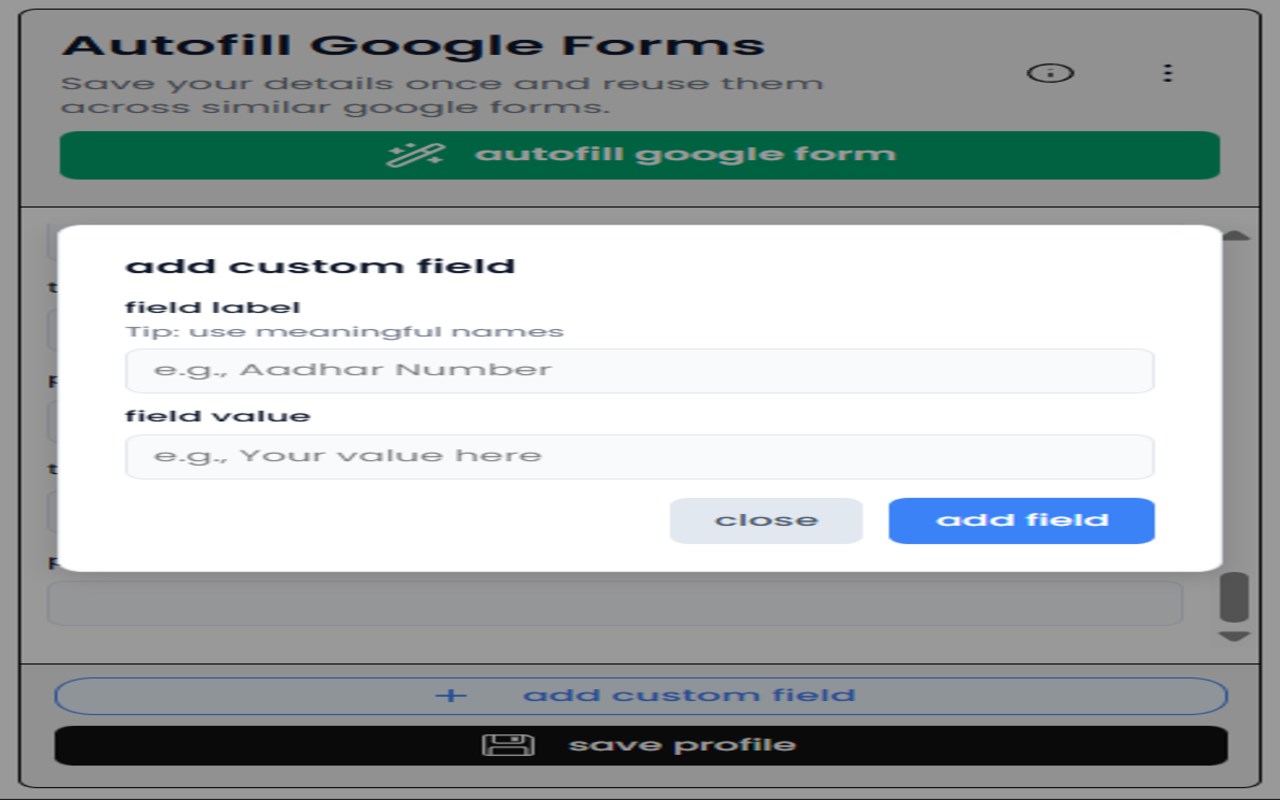The width and height of the screenshot is (1280, 800).
Task: Click the plus icon beside add custom field
Action: pyautogui.click(x=451, y=696)
